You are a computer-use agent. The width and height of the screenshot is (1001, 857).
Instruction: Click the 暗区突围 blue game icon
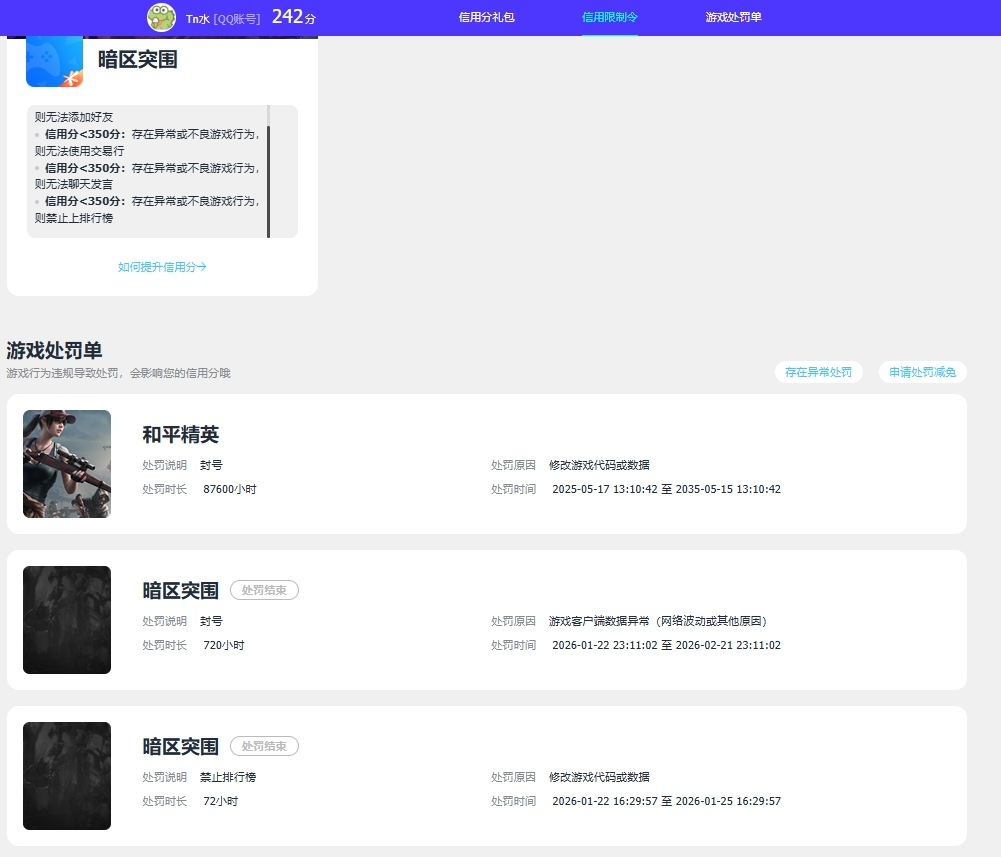pos(54,61)
